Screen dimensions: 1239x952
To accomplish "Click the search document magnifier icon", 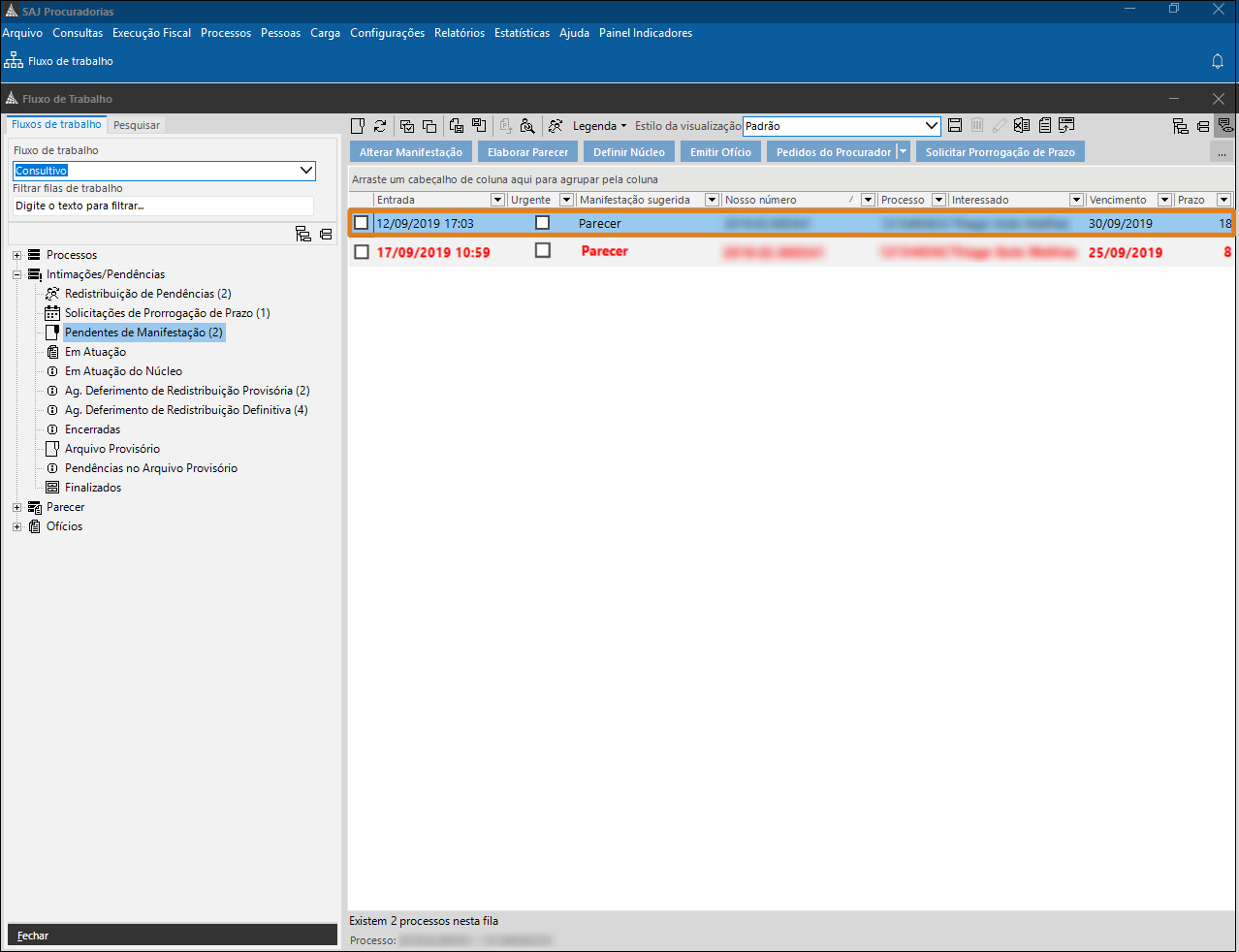I will [527, 126].
